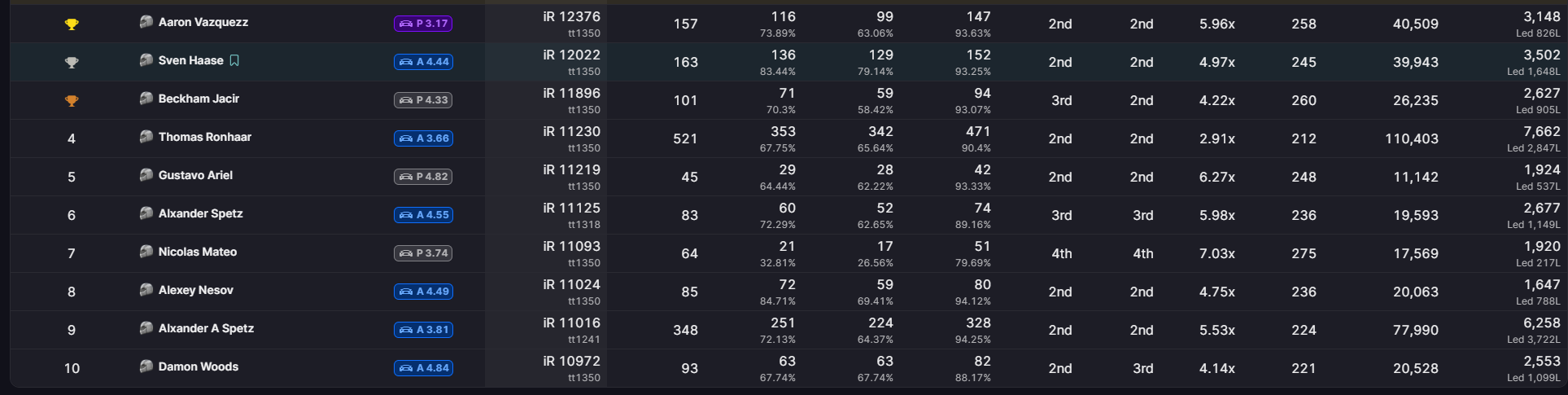Viewport: 1568px width, 395px height.
Task: Click the helmet icon beside Damon Woods
Action: pyautogui.click(x=146, y=366)
